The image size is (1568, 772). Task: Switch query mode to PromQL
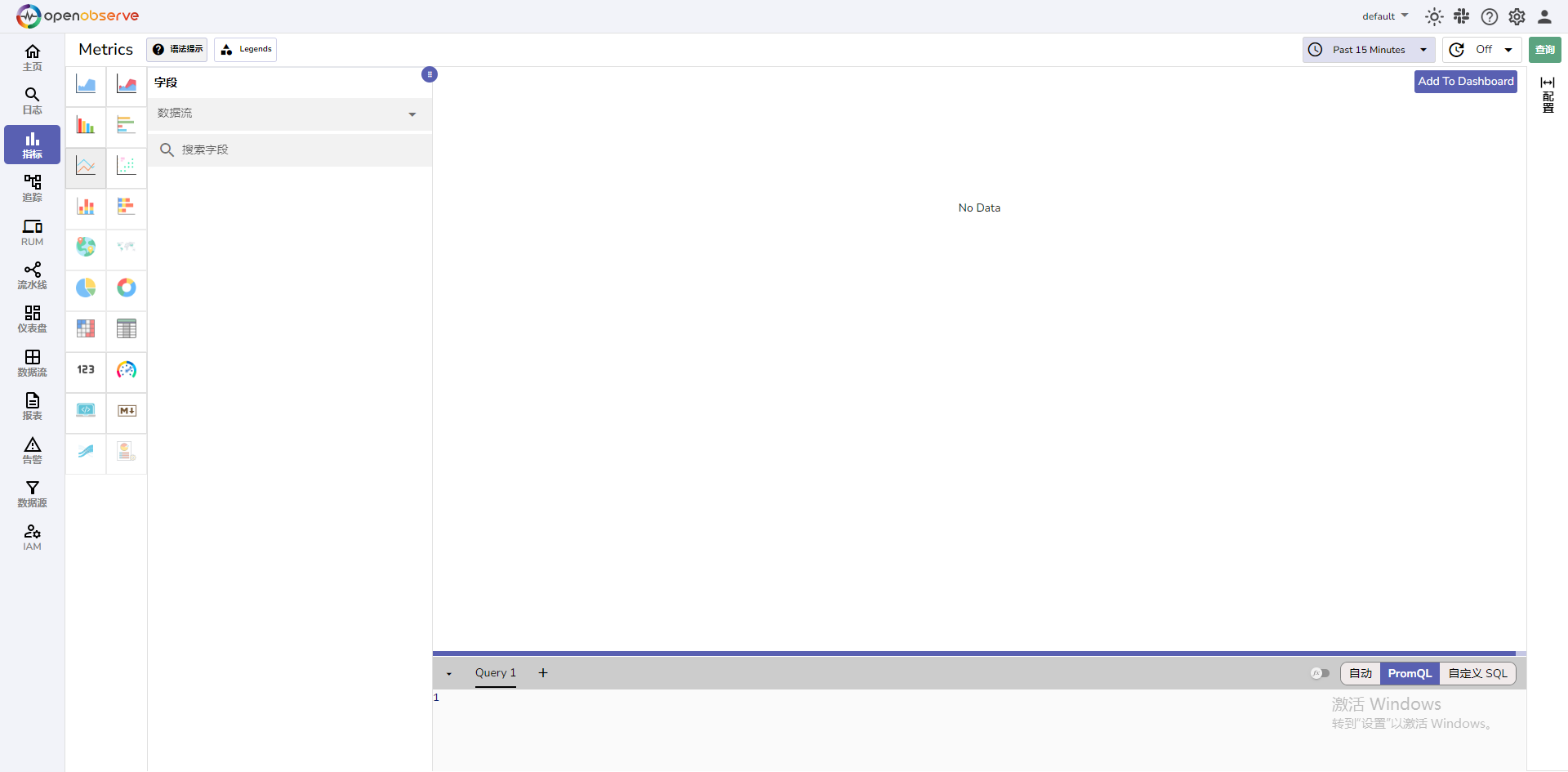point(1410,673)
